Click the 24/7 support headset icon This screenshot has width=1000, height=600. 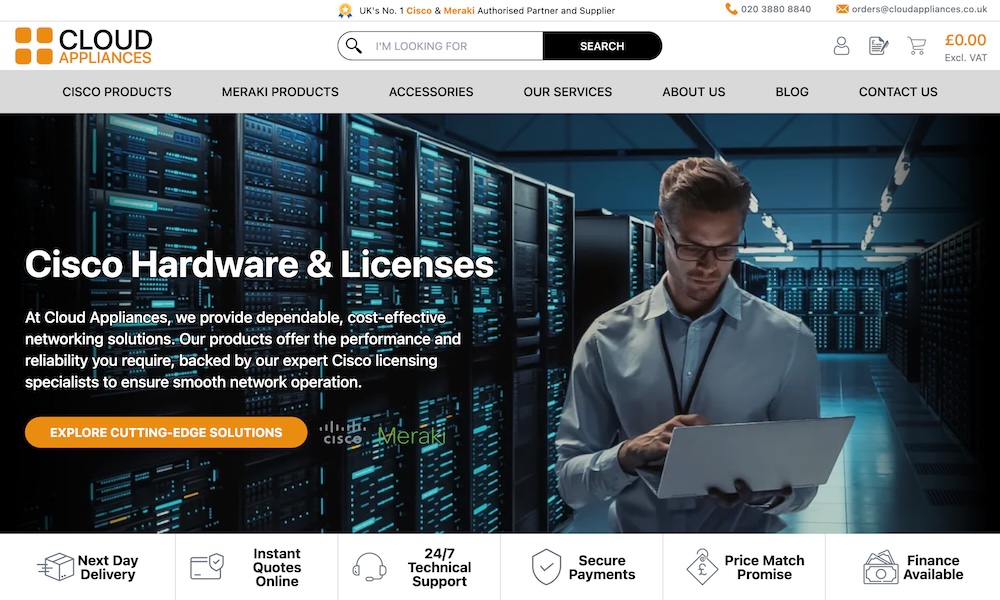[x=369, y=567]
